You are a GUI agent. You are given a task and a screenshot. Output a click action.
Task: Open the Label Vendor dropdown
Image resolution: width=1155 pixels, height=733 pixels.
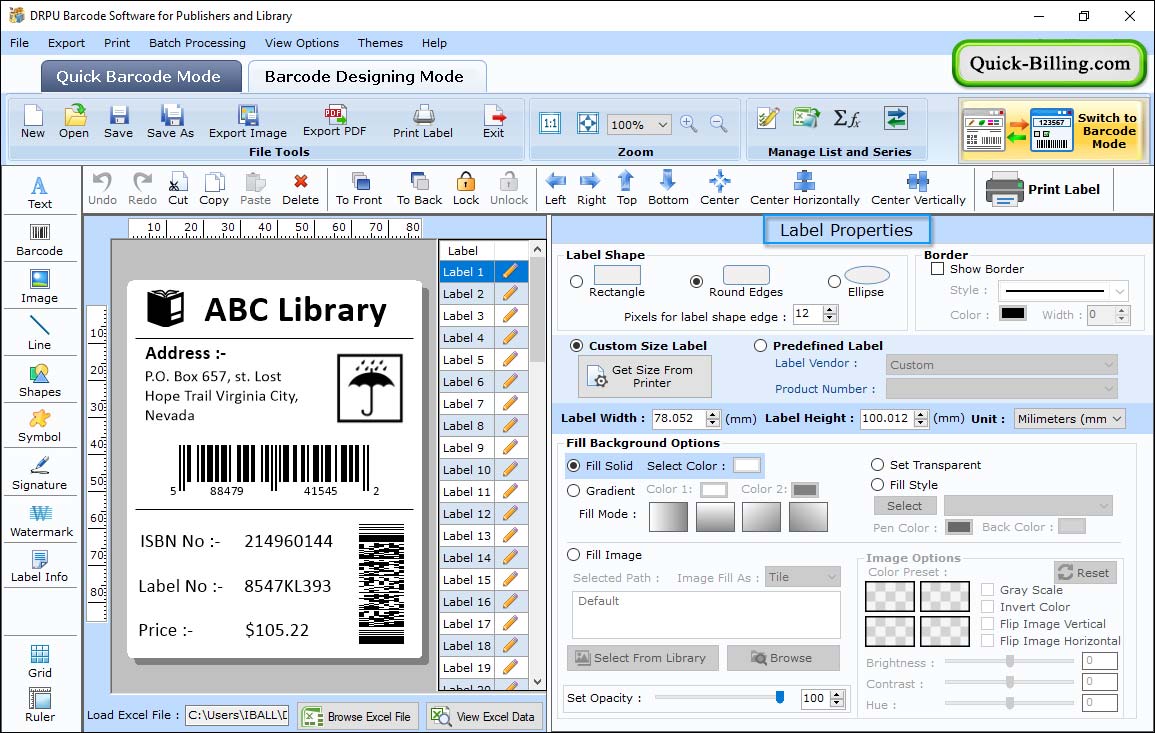[1002, 365]
